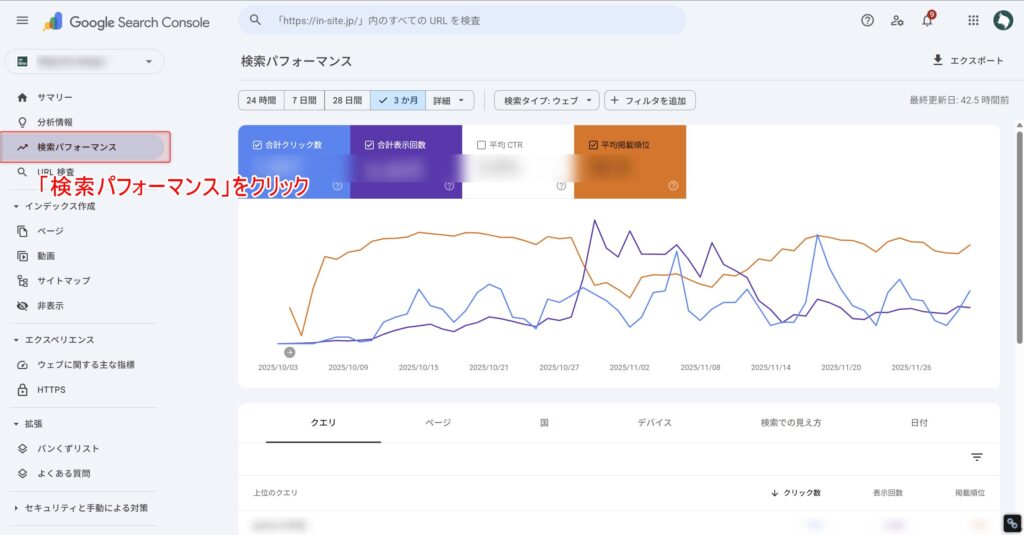Click the URL inspection search field
1024x535 pixels.
(462, 20)
